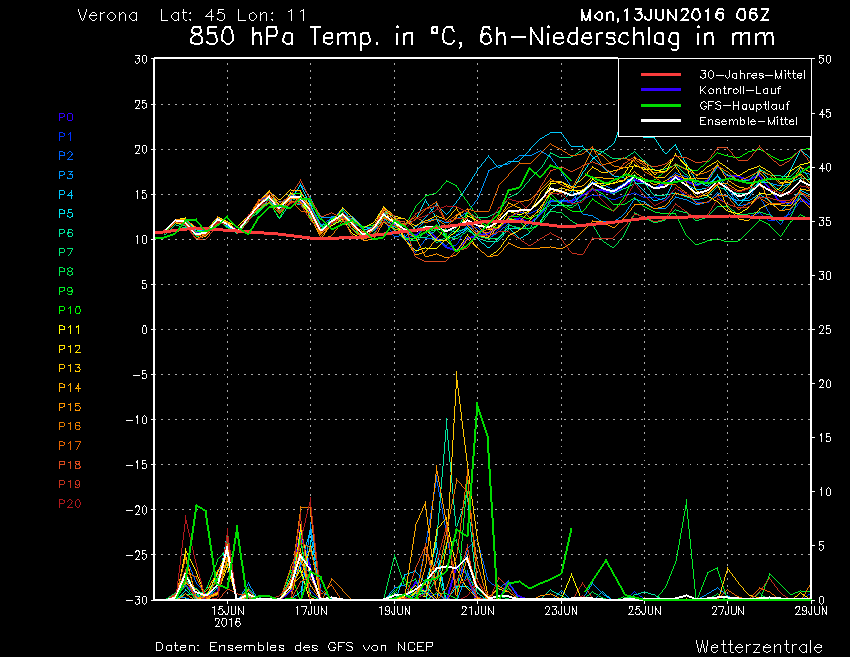This screenshot has height=657, width=850.
Task: Select the 45 mm precipitation axis value
Action: 825,114
